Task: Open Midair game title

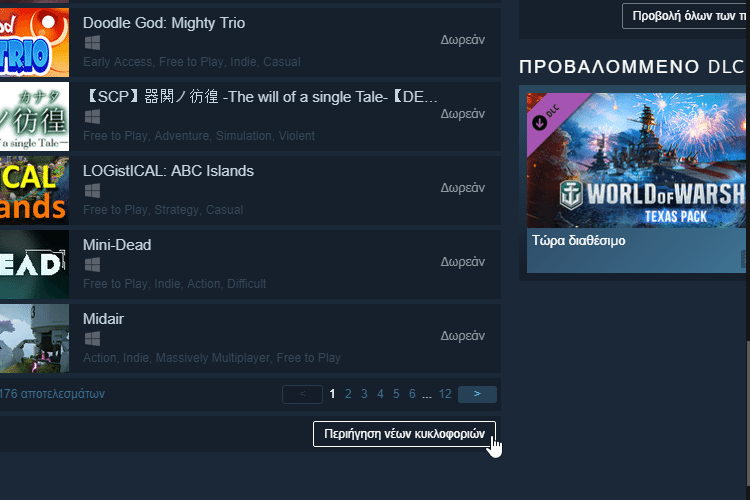Action: (x=103, y=319)
